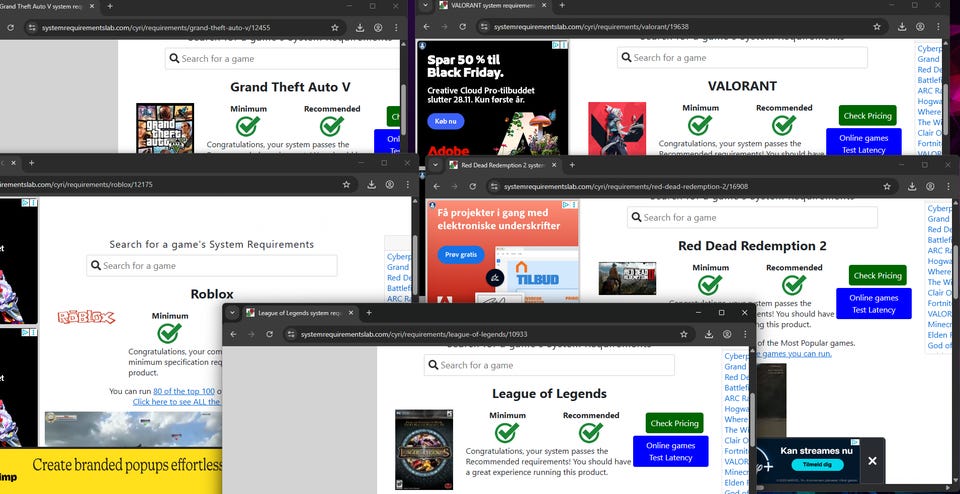Focus game search field in Red Dead Redemption 2 window
The height and width of the screenshot is (494, 960).
pyautogui.click(x=752, y=217)
